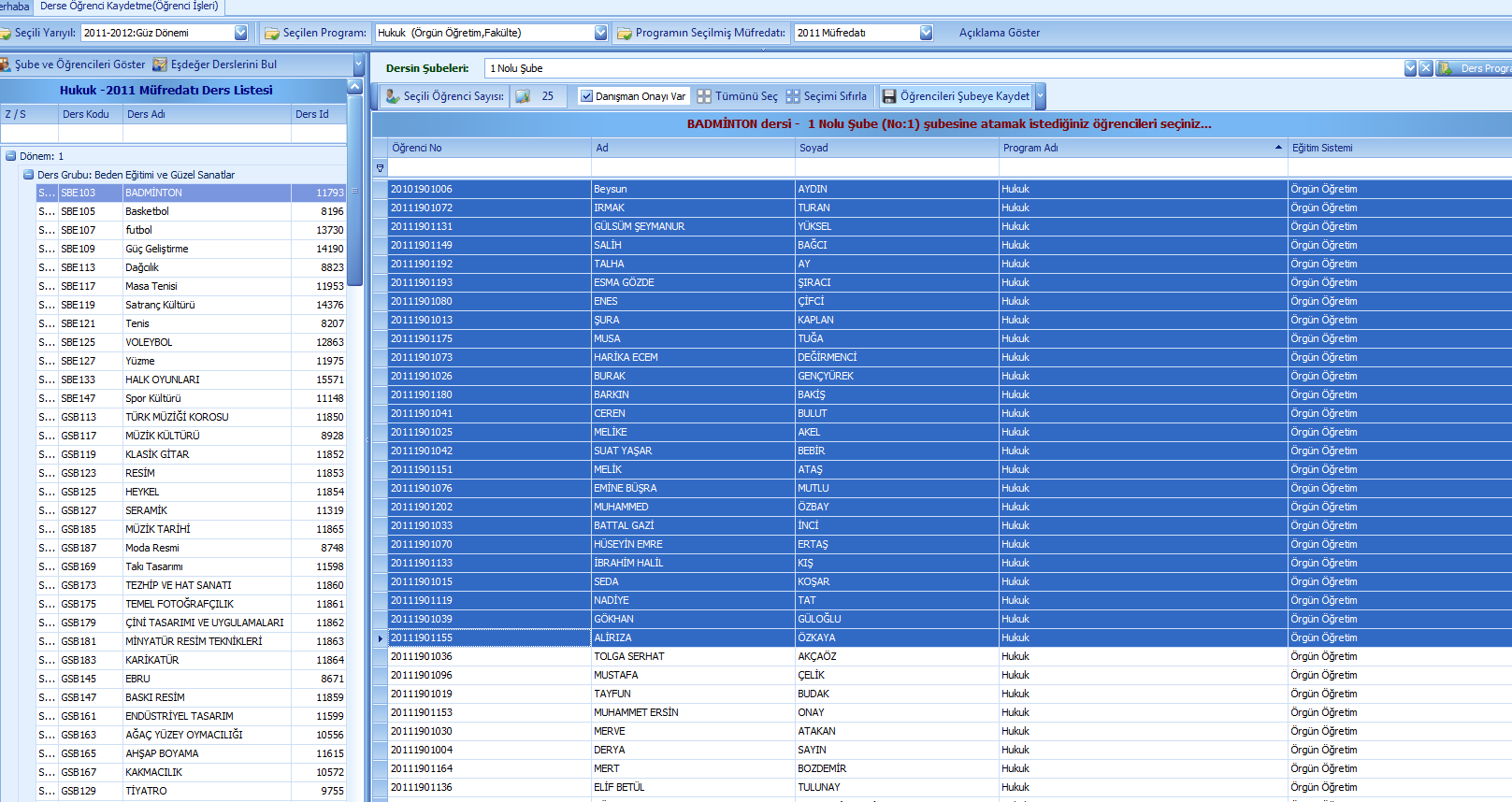
Task: Sort by Program Adı column header
Action: pos(1143,148)
